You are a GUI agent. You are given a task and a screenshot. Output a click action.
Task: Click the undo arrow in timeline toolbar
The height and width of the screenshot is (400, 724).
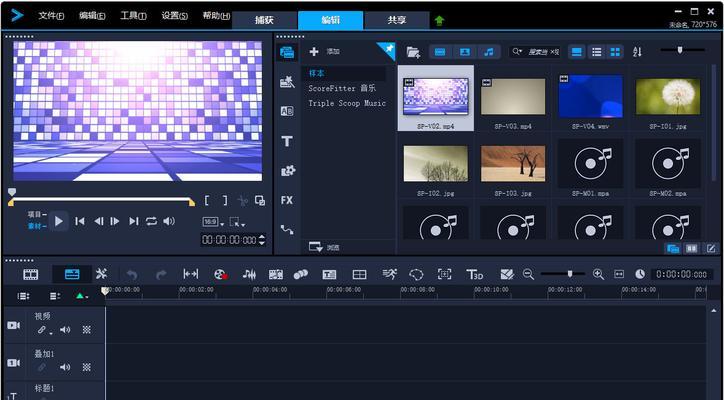tap(132, 274)
